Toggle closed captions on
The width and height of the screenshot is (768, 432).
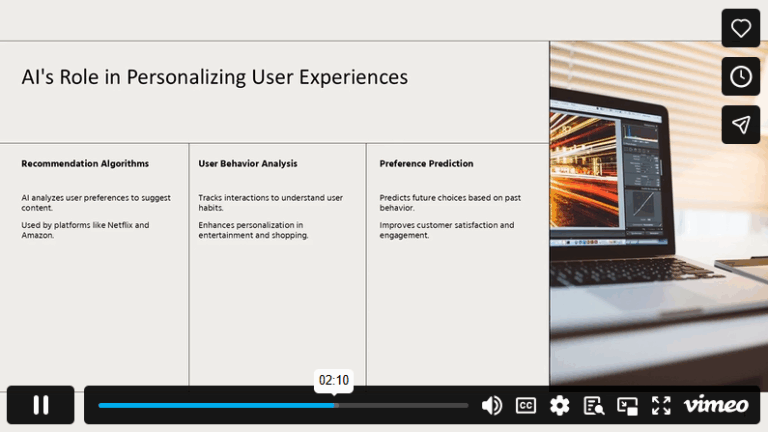point(526,405)
